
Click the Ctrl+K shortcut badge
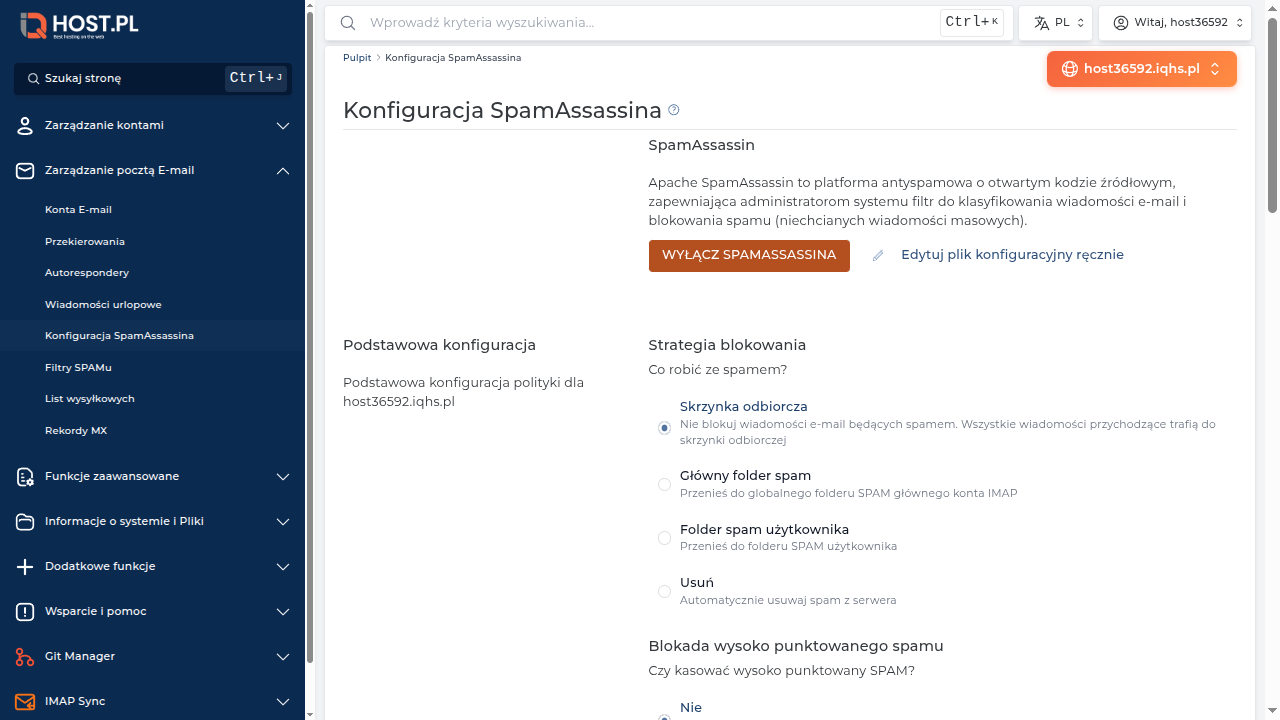click(x=972, y=22)
